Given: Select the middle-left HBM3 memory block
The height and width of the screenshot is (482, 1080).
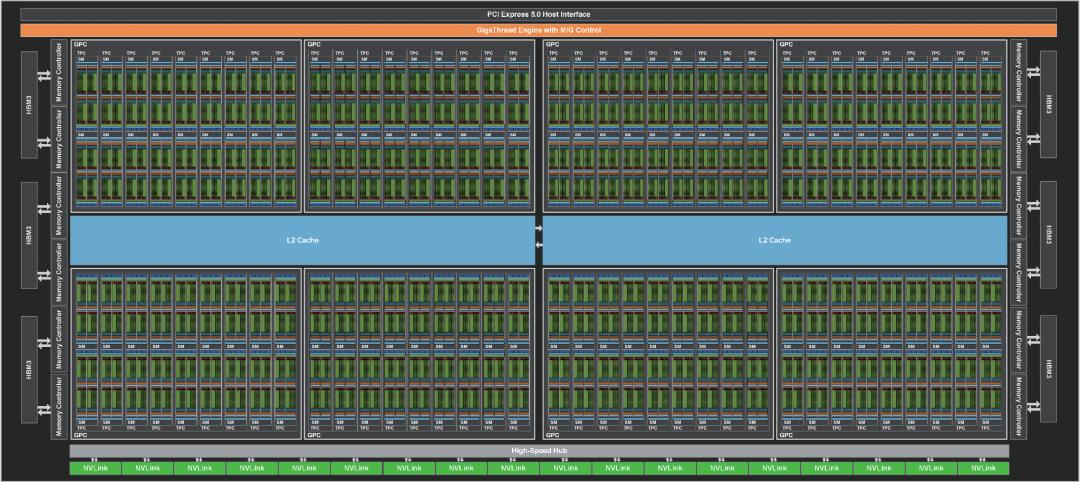Looking at the screenshot, I should 29,235.
